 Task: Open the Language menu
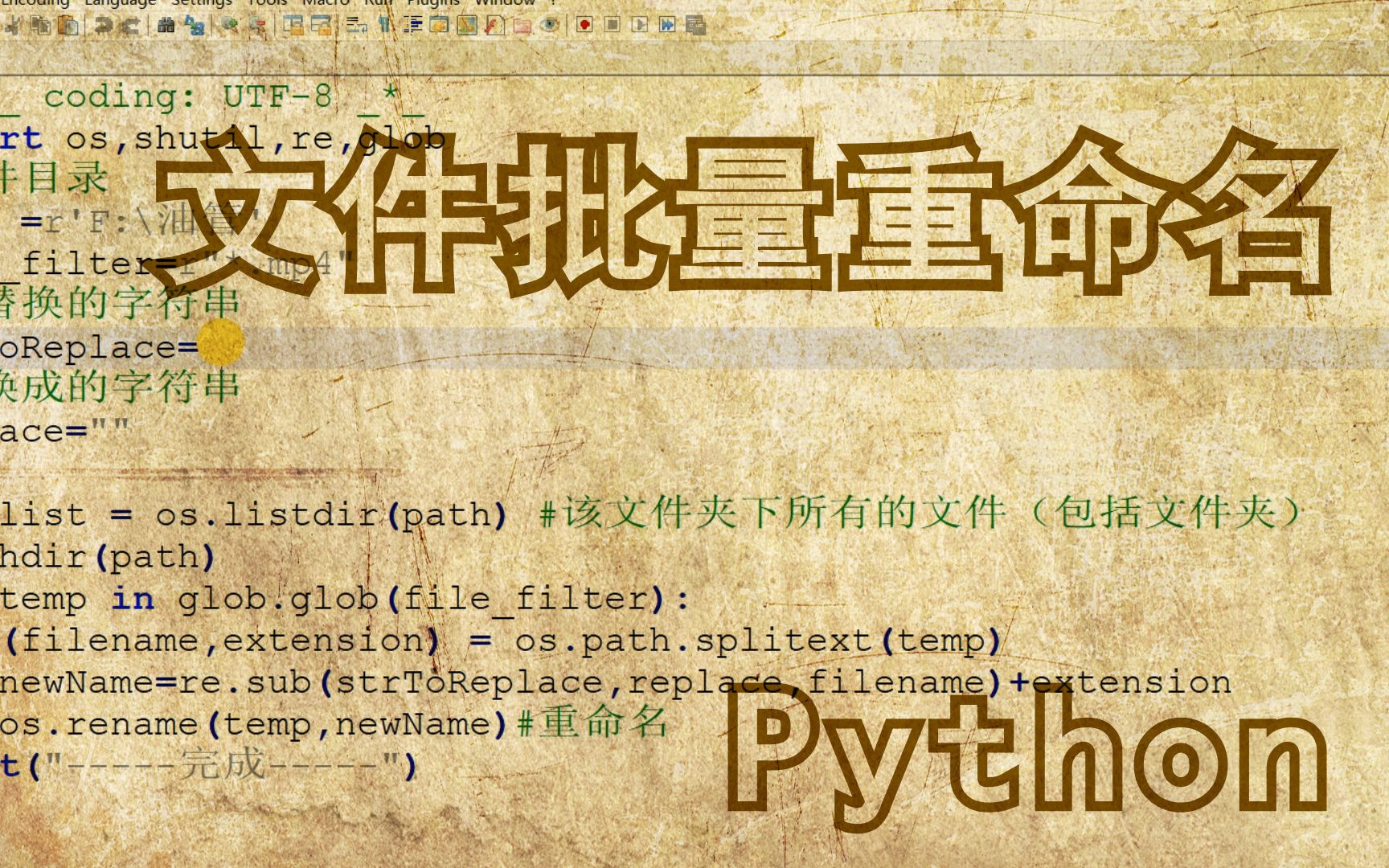point(121,3)
